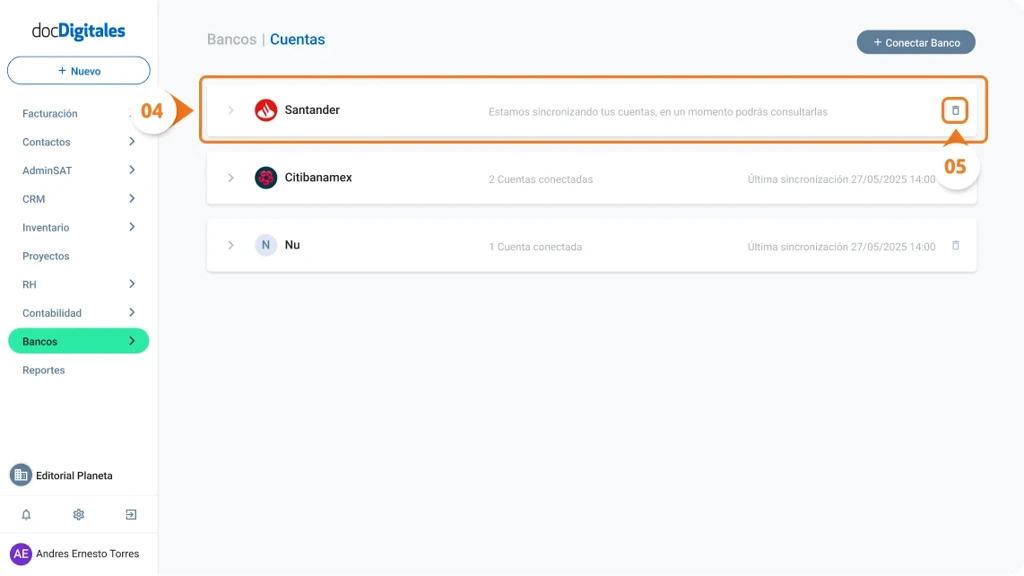Open the Contactos submenu
Screen dimensions: 1024x576
45,142
